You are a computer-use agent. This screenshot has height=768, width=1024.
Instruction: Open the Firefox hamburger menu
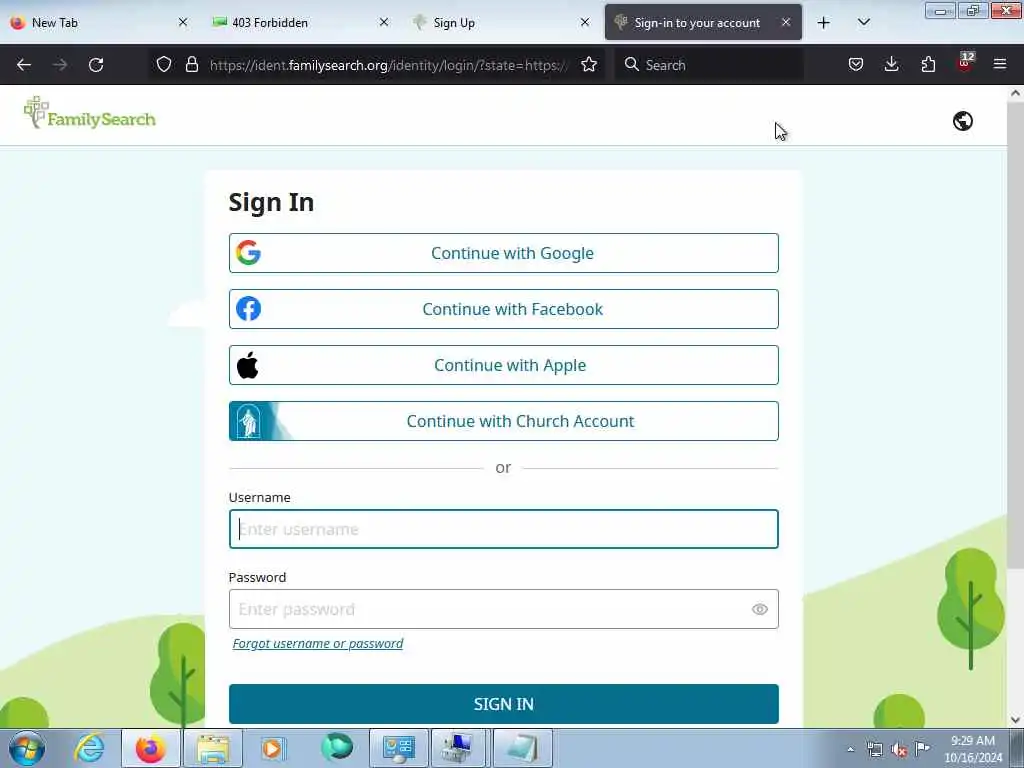tap(1000, 64)
